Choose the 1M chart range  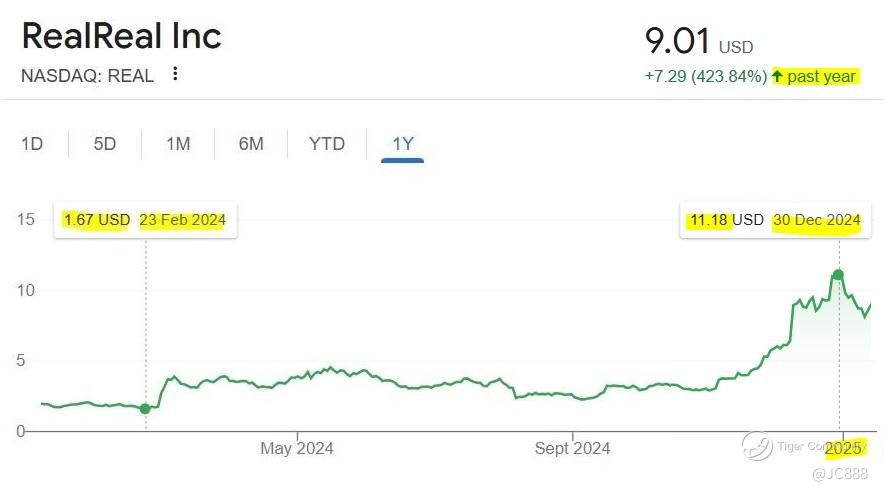(178, 144)
